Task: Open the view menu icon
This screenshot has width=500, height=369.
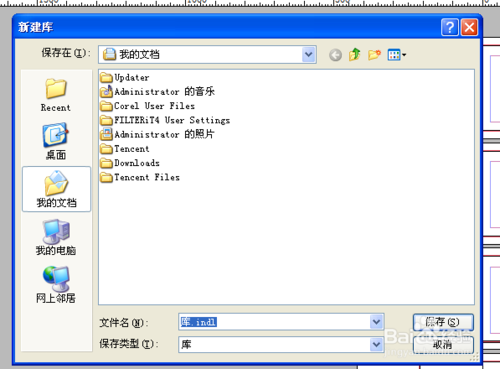Action: click(396, 55)
